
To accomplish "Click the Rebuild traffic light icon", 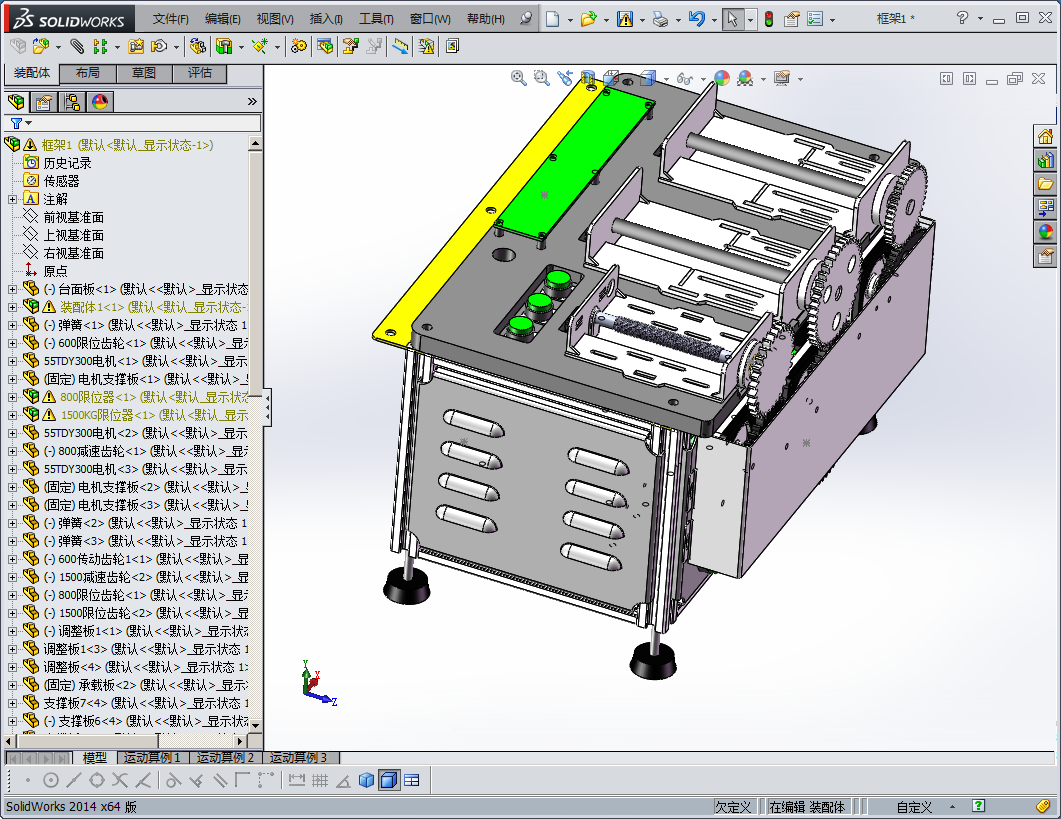I will coord(769,19).
